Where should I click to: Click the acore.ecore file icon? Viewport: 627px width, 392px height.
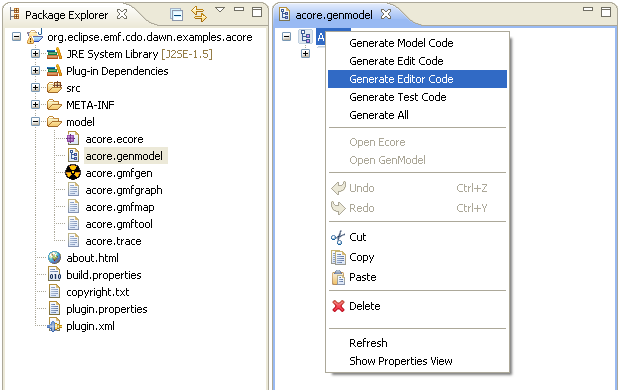click(72, 139)
